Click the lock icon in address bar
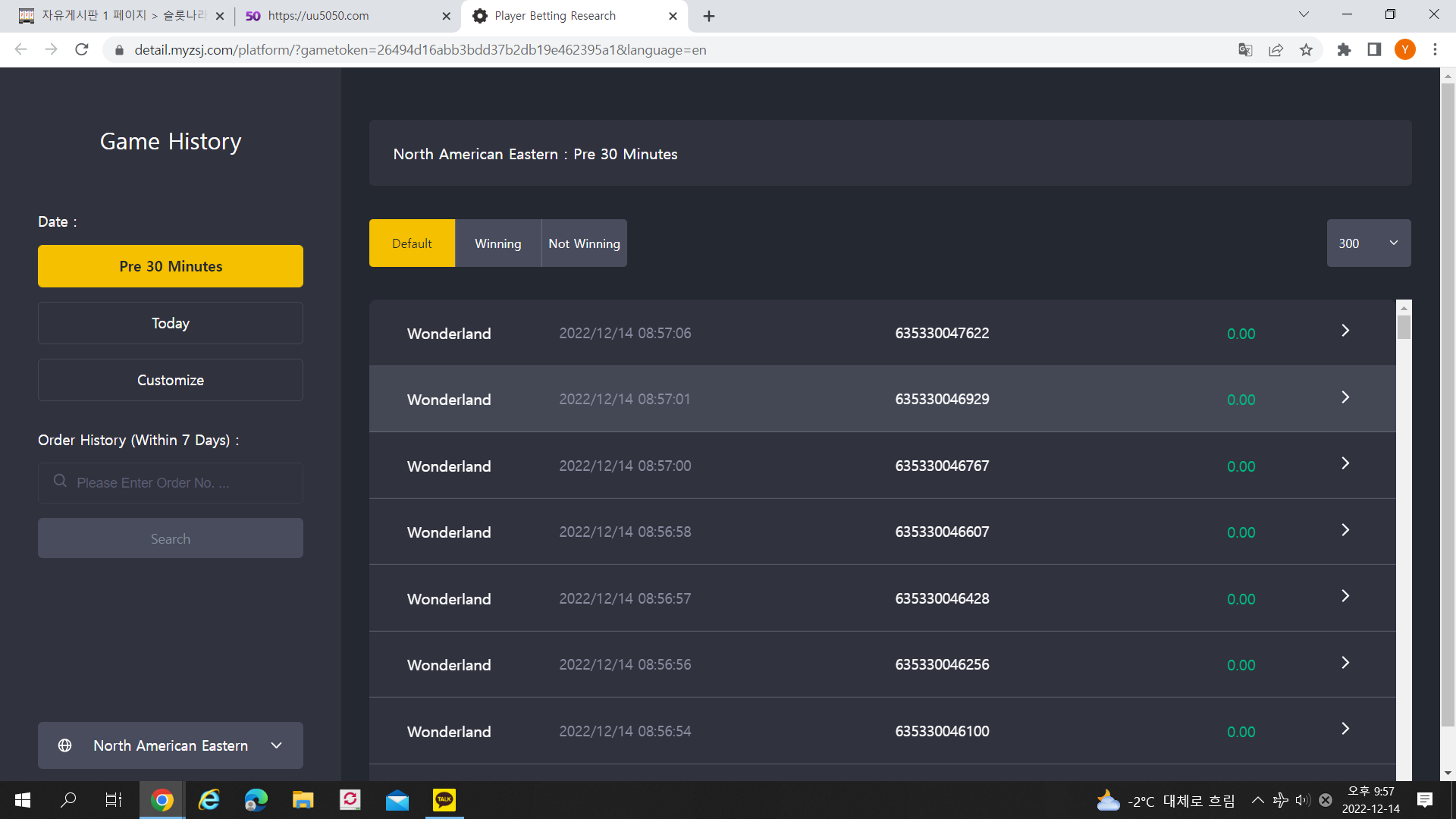Screen dimensions: 1456x819 119,50
